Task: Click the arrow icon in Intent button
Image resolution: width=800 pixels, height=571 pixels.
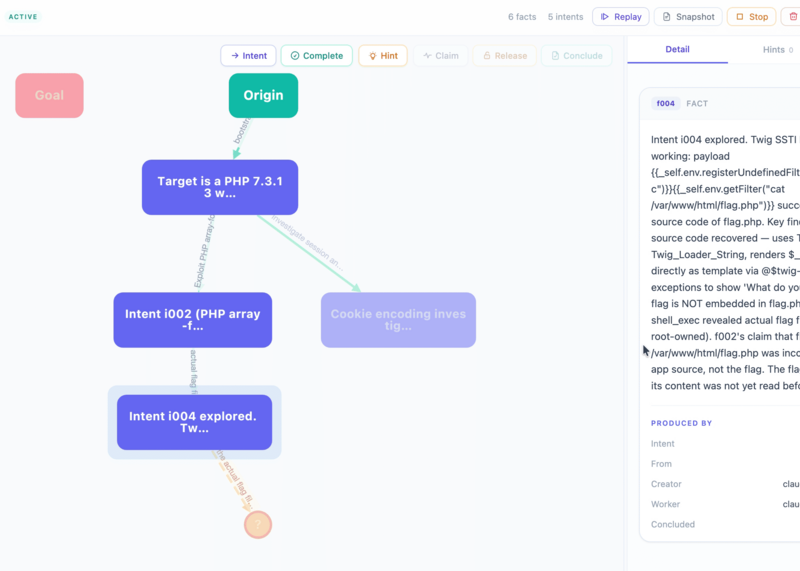Action: tap(235, 56)
